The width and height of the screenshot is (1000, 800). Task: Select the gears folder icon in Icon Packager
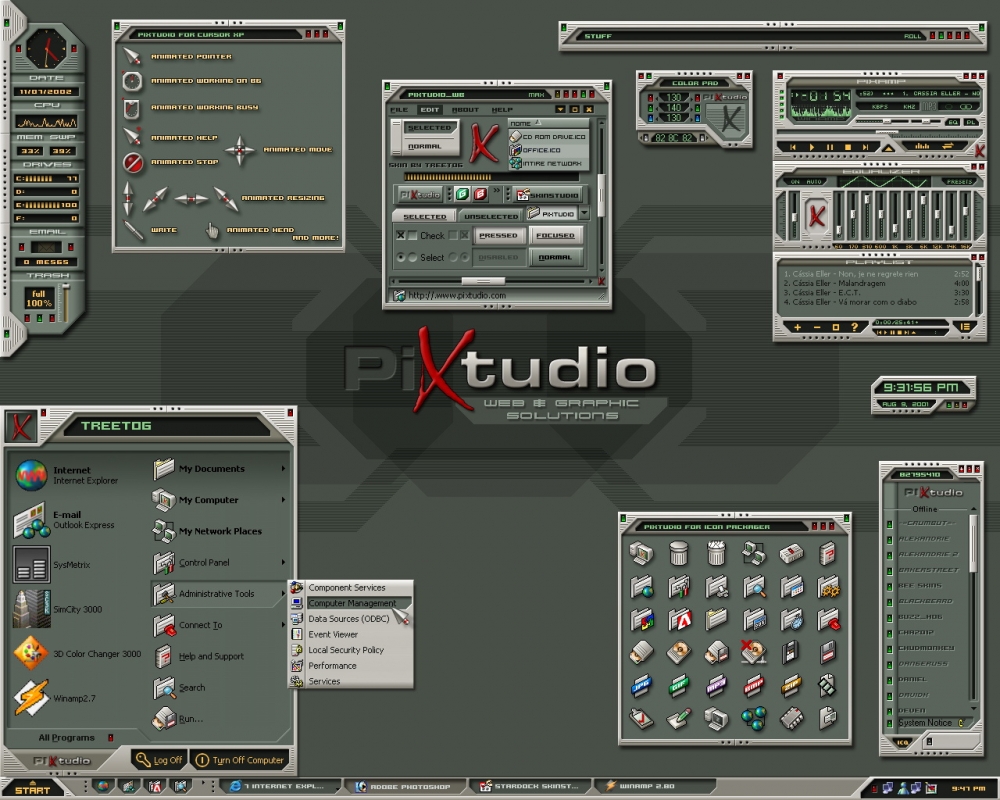click(x=828, y=586)
